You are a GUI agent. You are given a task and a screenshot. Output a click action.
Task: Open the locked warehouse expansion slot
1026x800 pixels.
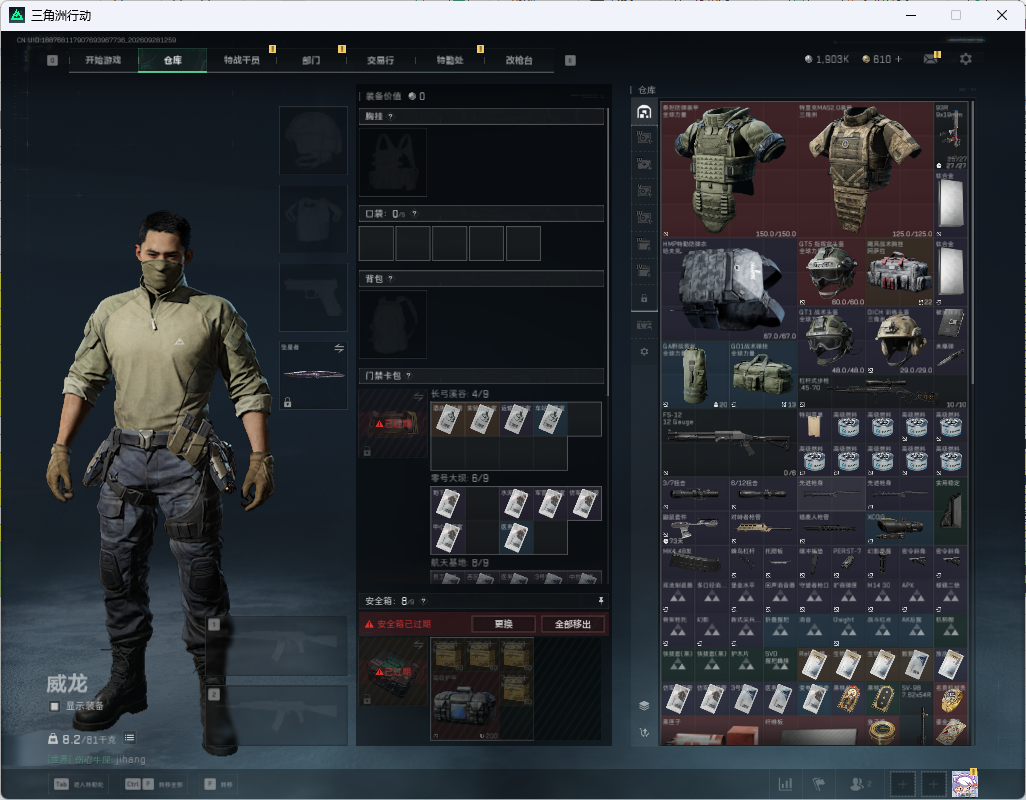point(644,298)
